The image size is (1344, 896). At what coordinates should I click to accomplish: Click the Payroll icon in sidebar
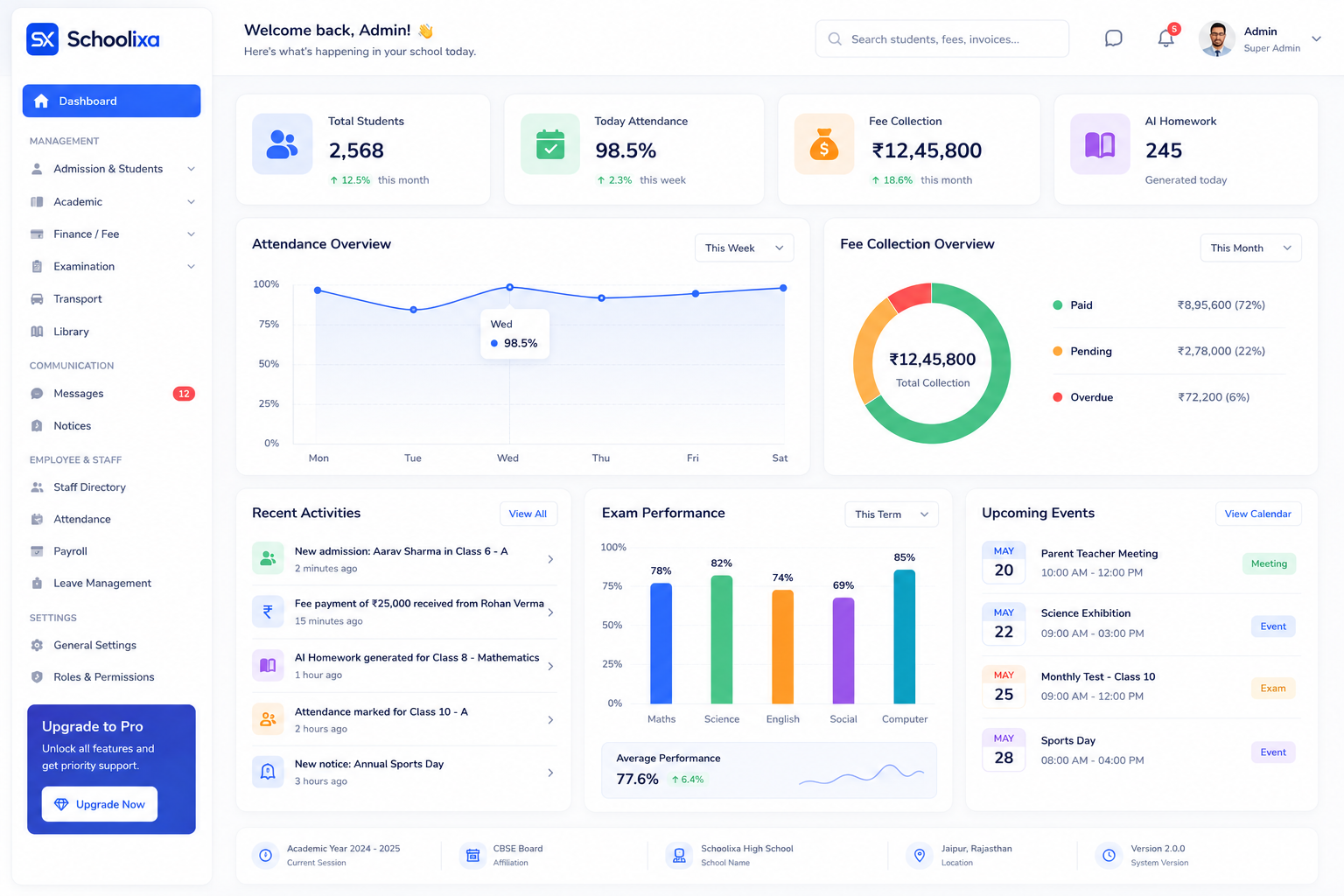tap(37, 551)
